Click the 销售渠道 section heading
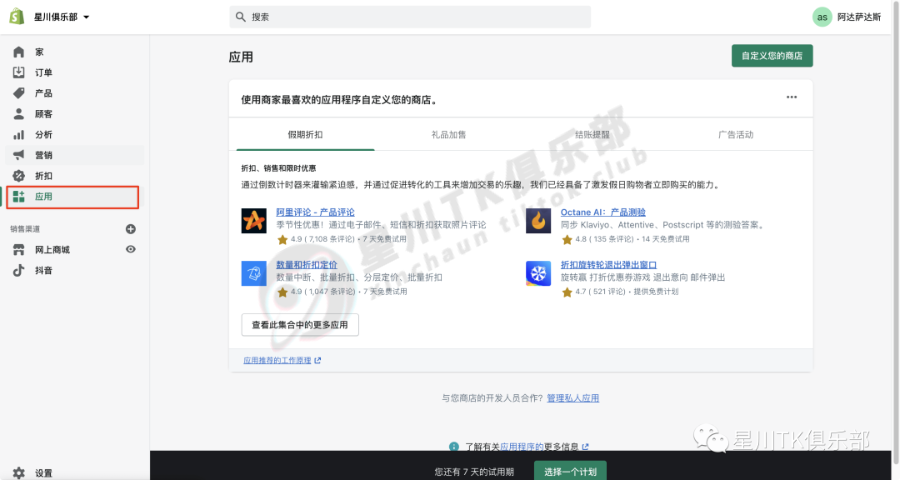This screenshot has width=900, height=480. [x=25, y=229]
